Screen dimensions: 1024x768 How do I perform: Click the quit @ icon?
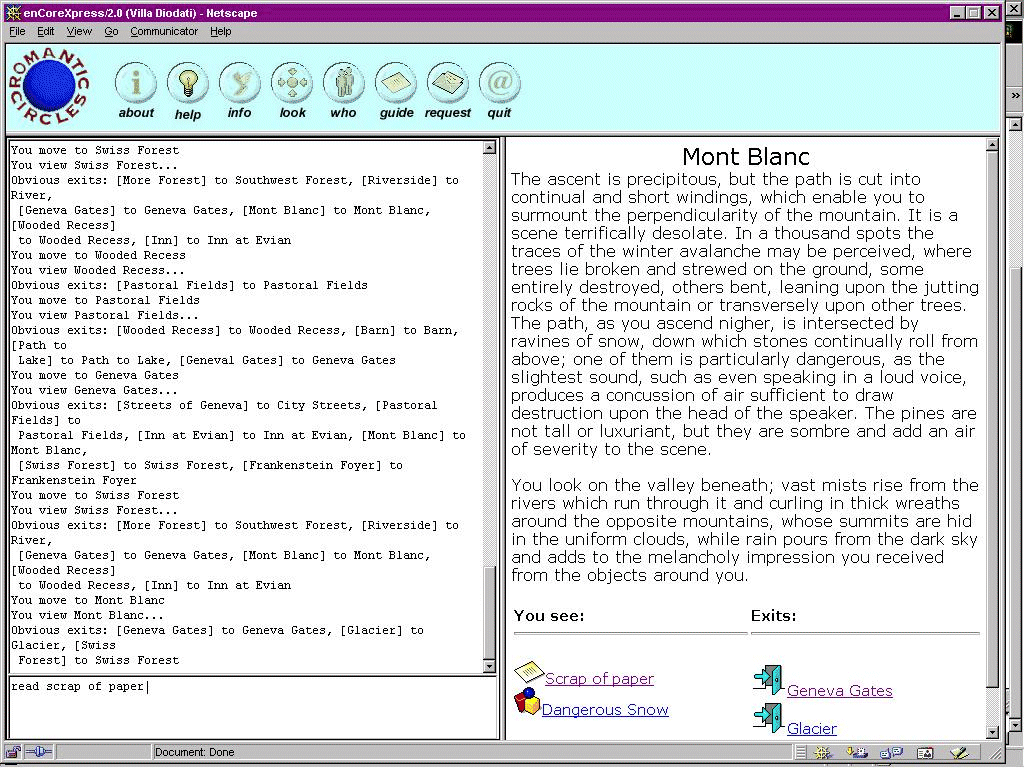(499, 84)
